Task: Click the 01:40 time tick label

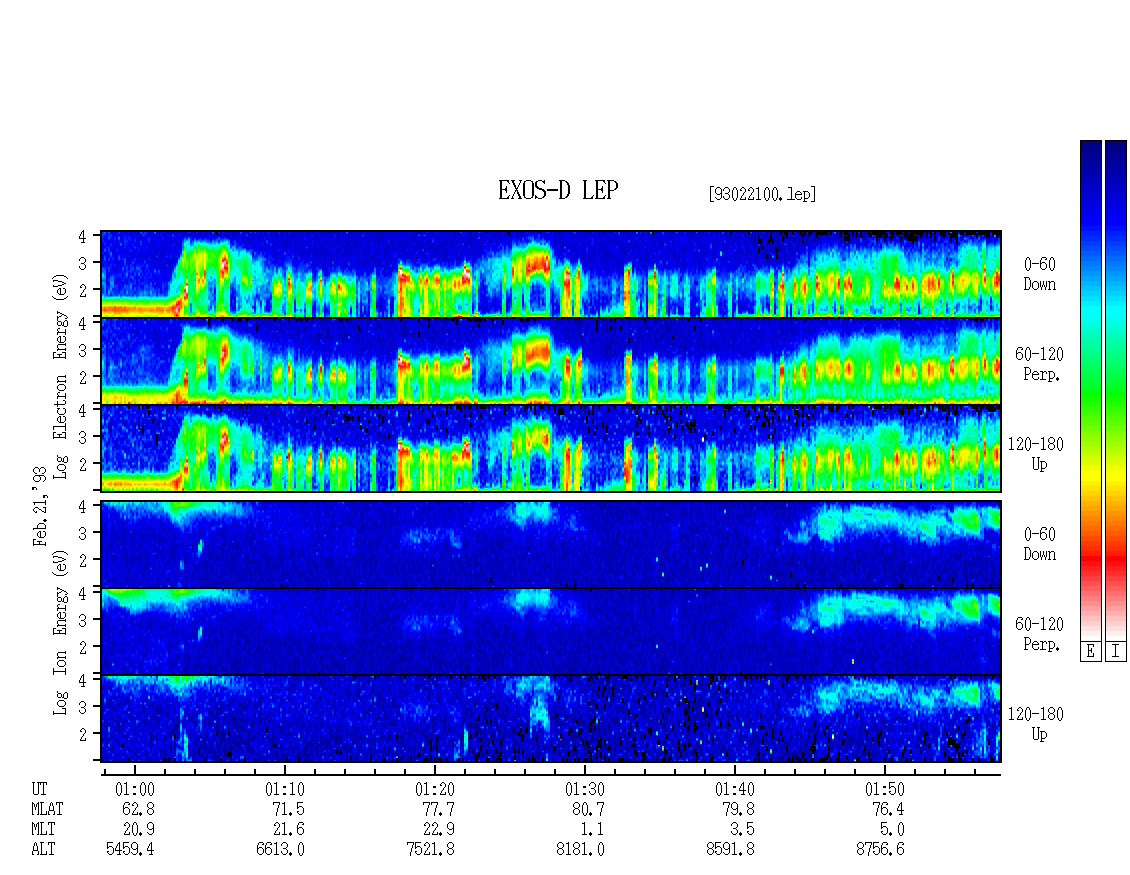Action: 734,789
